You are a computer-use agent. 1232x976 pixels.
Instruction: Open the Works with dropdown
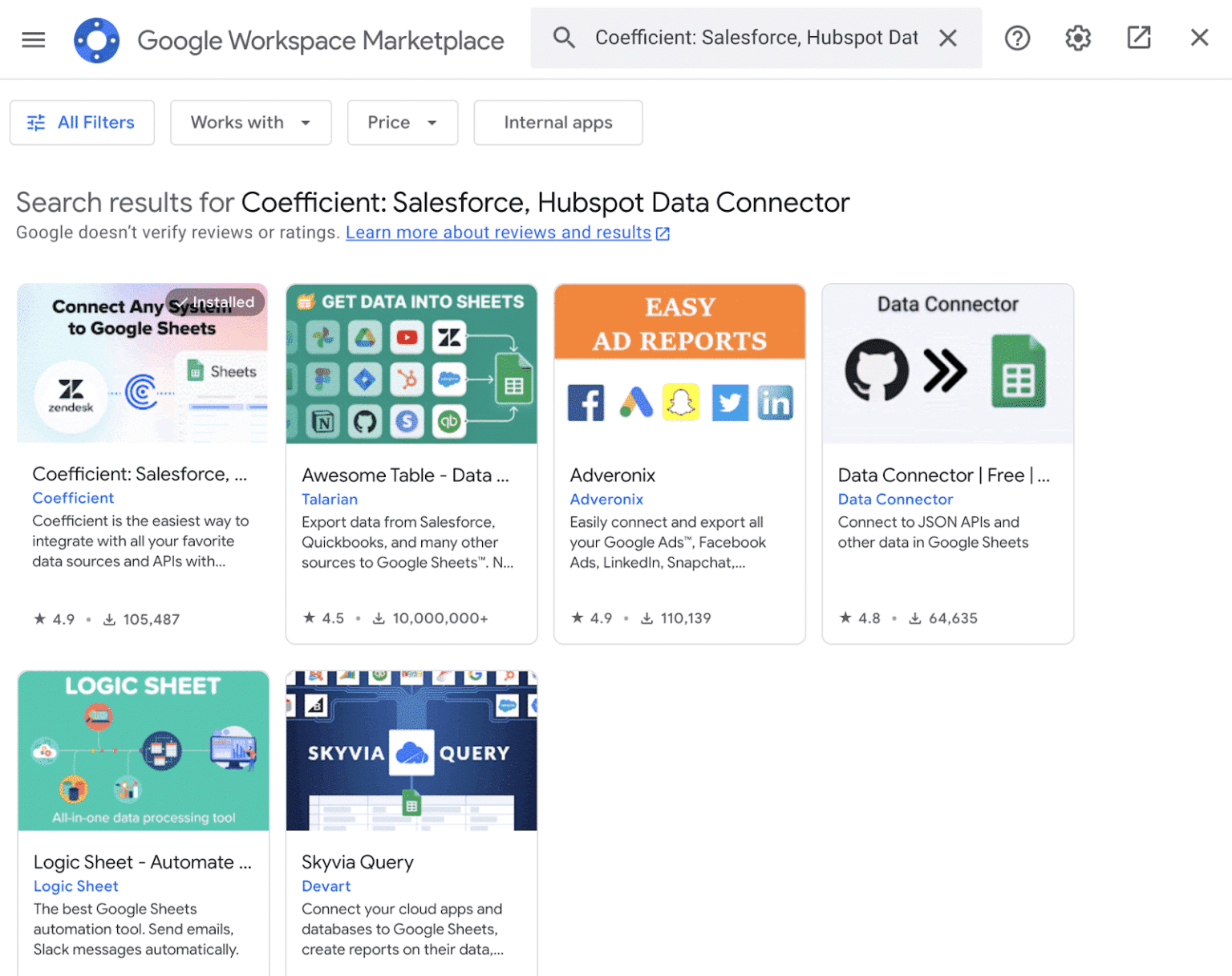coord(250,122)
